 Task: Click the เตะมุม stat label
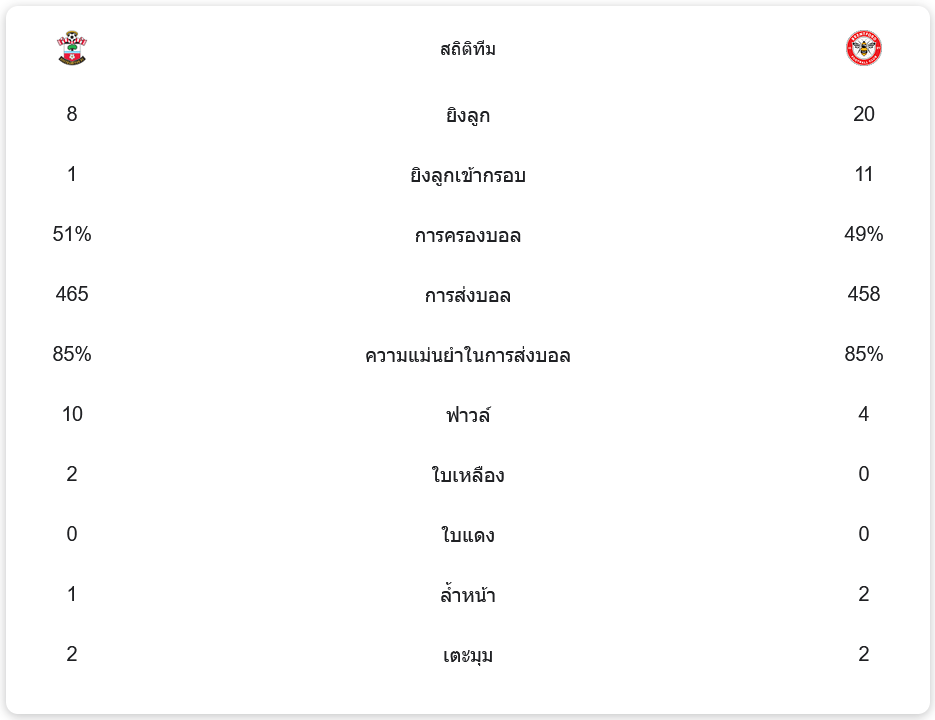(468, 655)
